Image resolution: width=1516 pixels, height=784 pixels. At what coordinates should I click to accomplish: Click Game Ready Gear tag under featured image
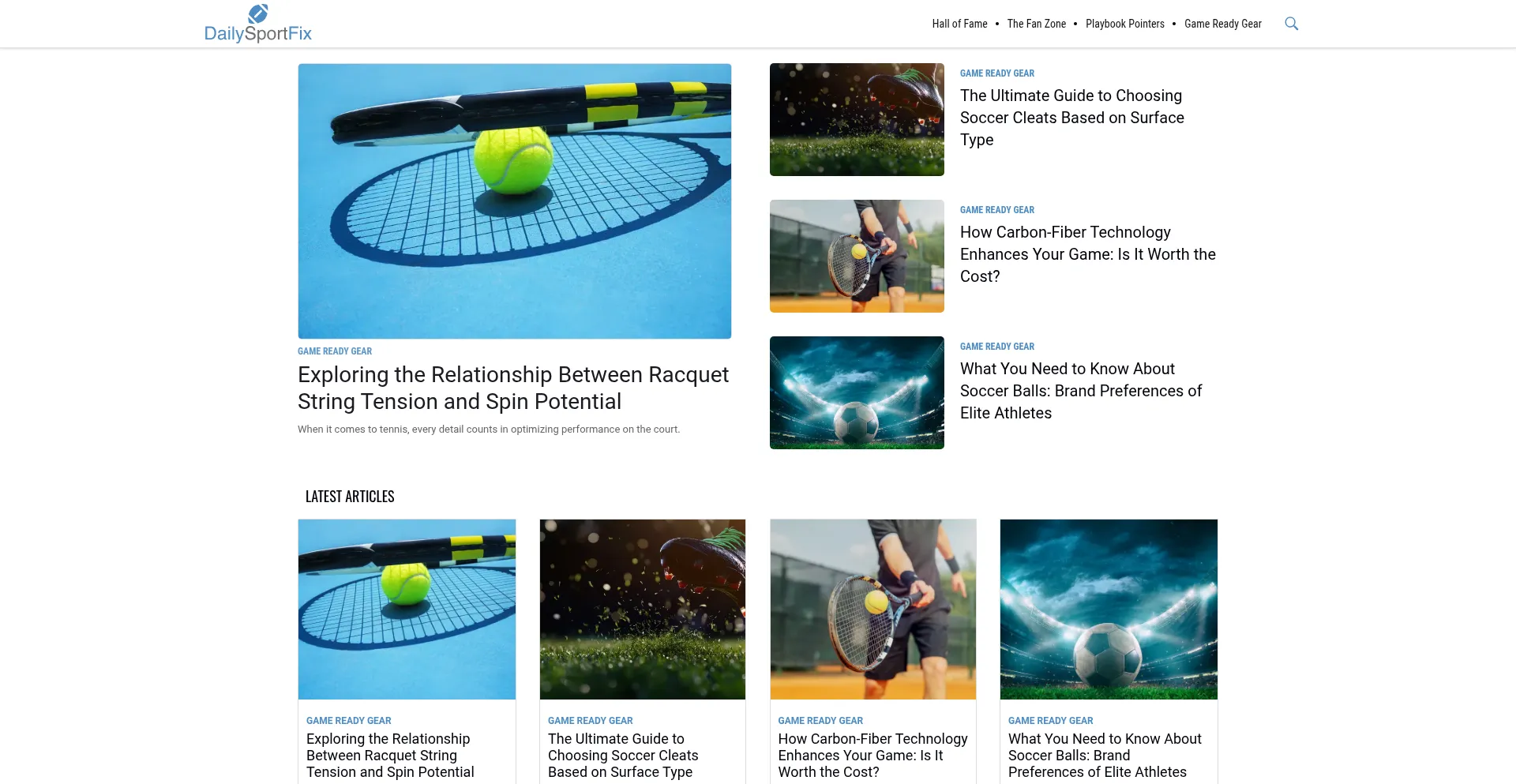335,351
